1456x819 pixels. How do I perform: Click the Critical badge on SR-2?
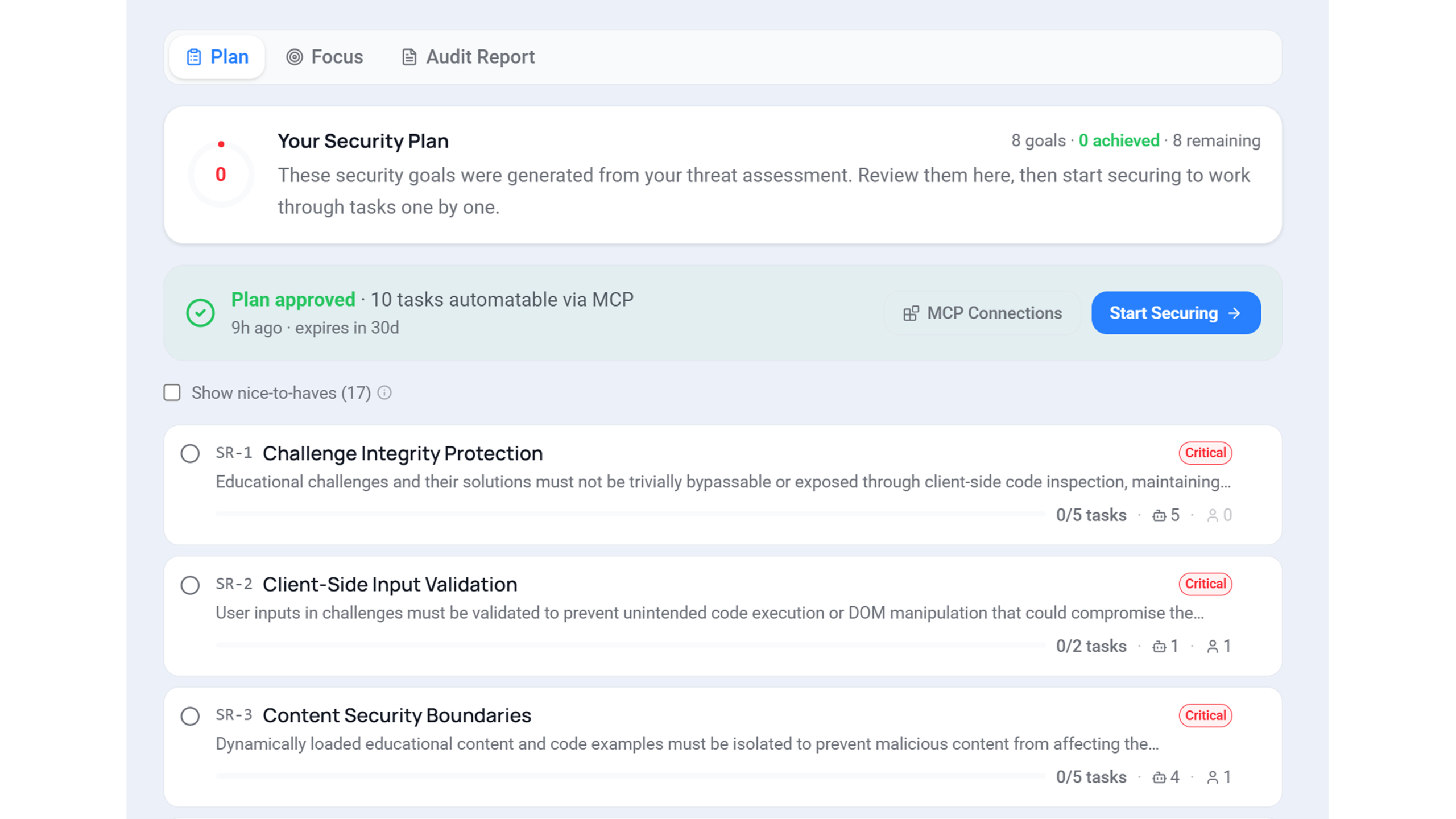(x=1205, y=584)
